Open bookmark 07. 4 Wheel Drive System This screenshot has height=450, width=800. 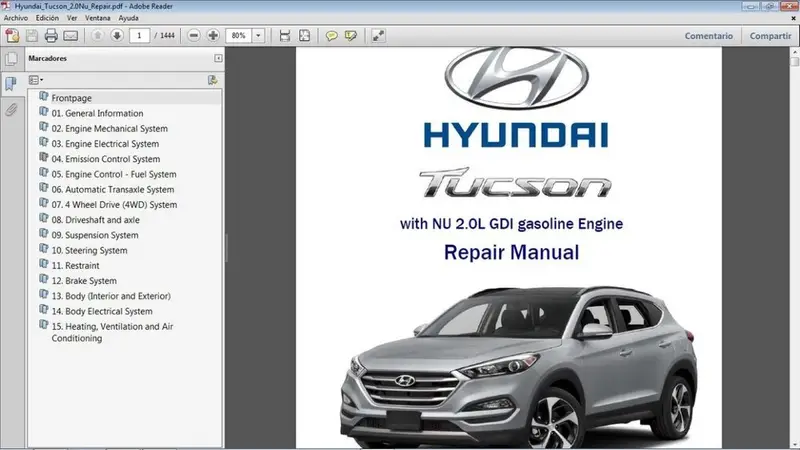point(114,205)
